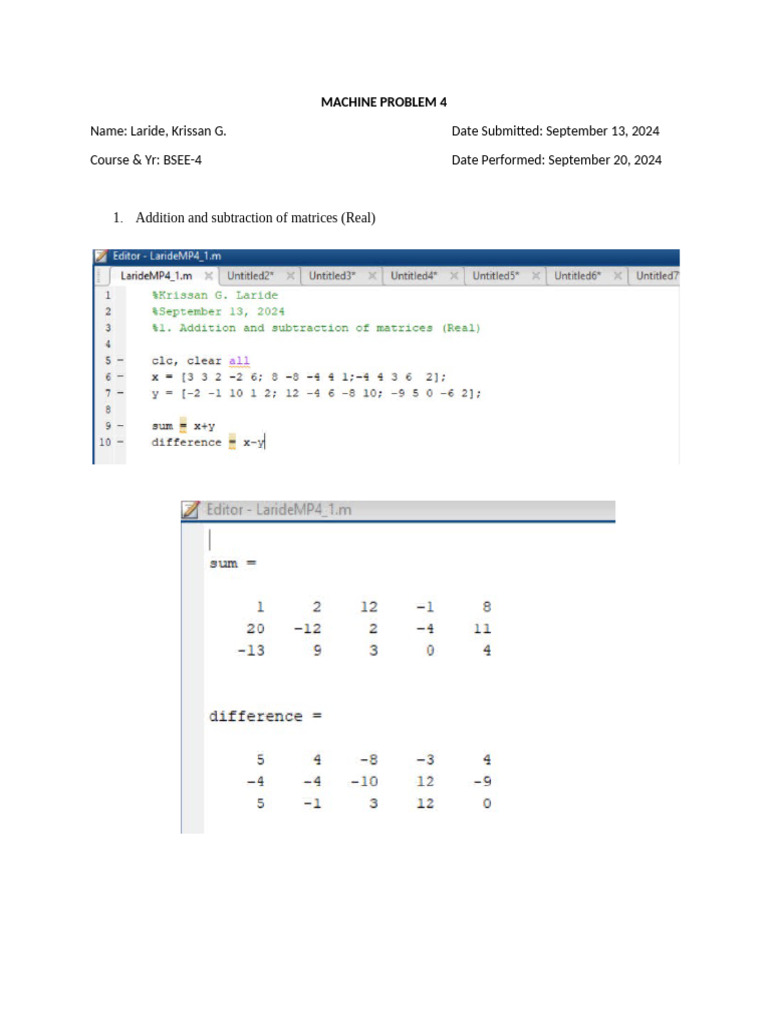Open the Untitled2* tab
Screen dimensions: 768x1024
pyautogui.click(x=251, y=276)
